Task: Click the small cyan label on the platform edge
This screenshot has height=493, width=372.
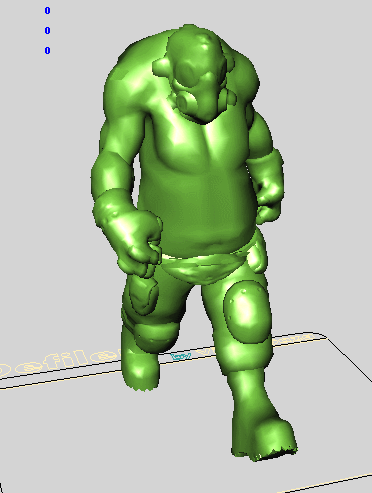Action: point(181,356)
